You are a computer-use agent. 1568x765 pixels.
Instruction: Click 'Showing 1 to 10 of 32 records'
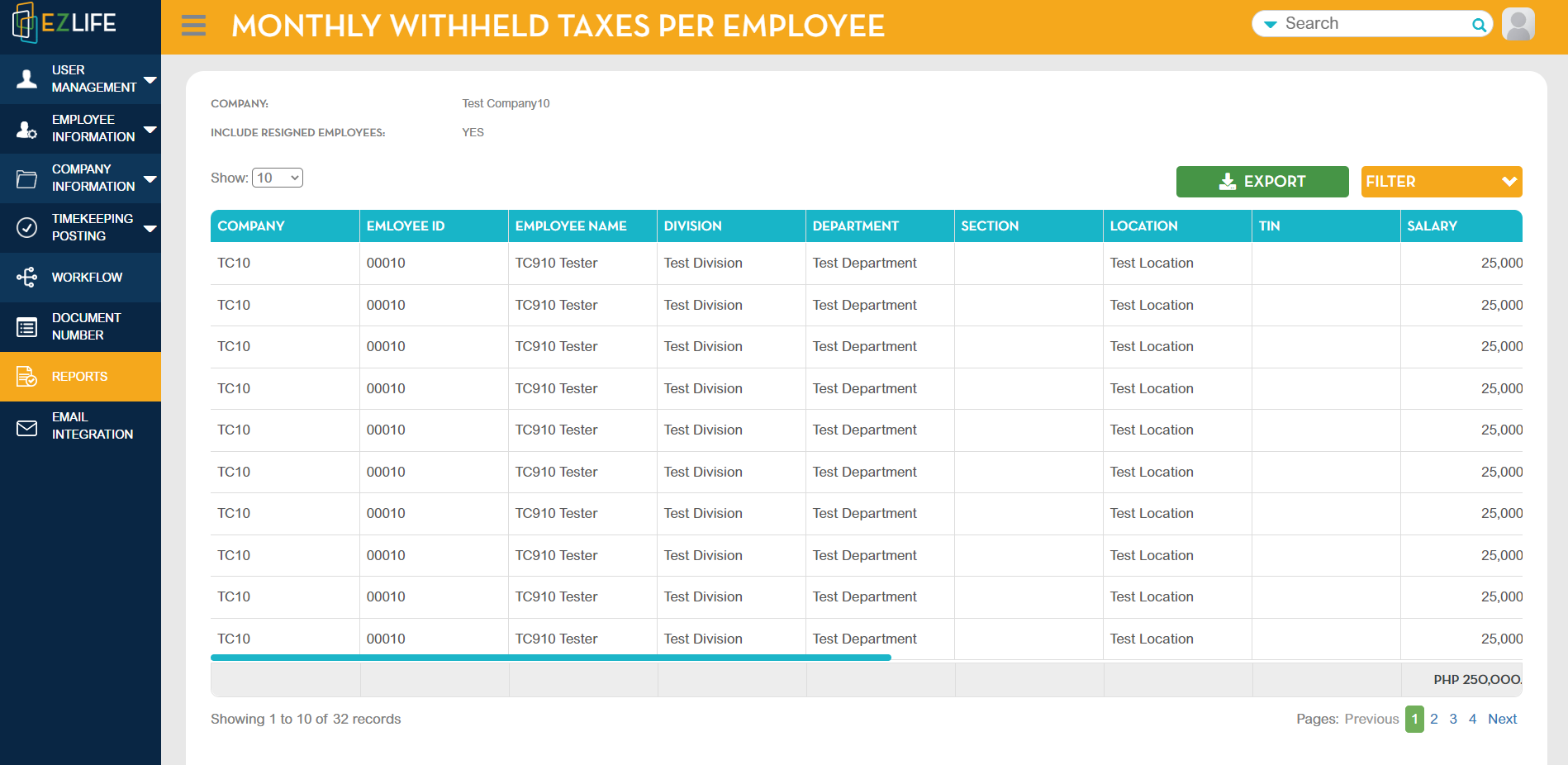306,719
